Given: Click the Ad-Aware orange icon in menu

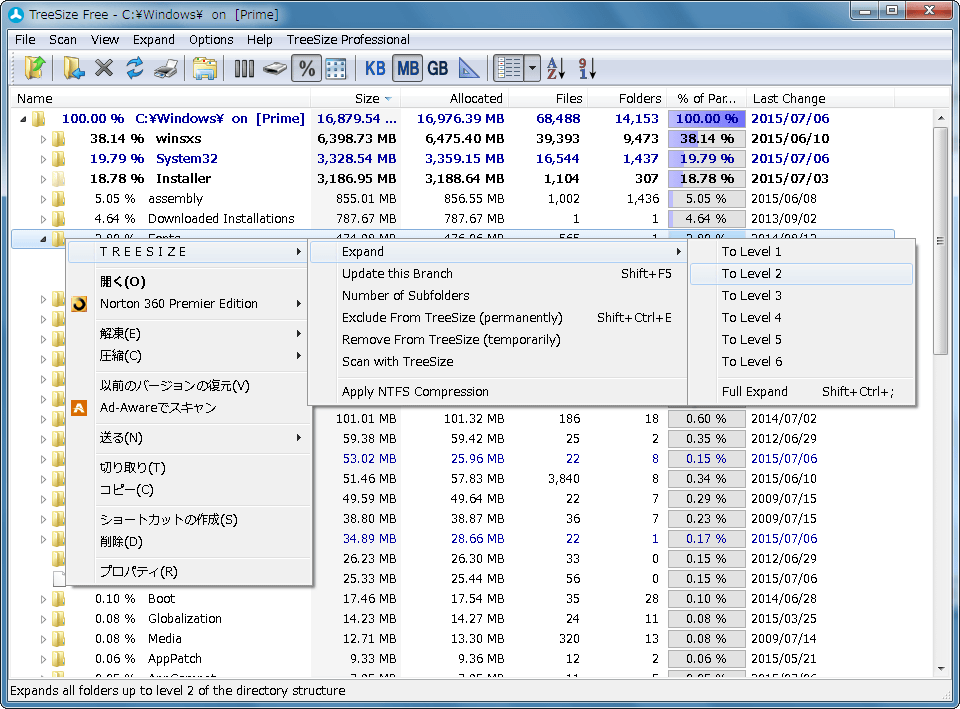Looking at the screenshot, I should (81, 408).
